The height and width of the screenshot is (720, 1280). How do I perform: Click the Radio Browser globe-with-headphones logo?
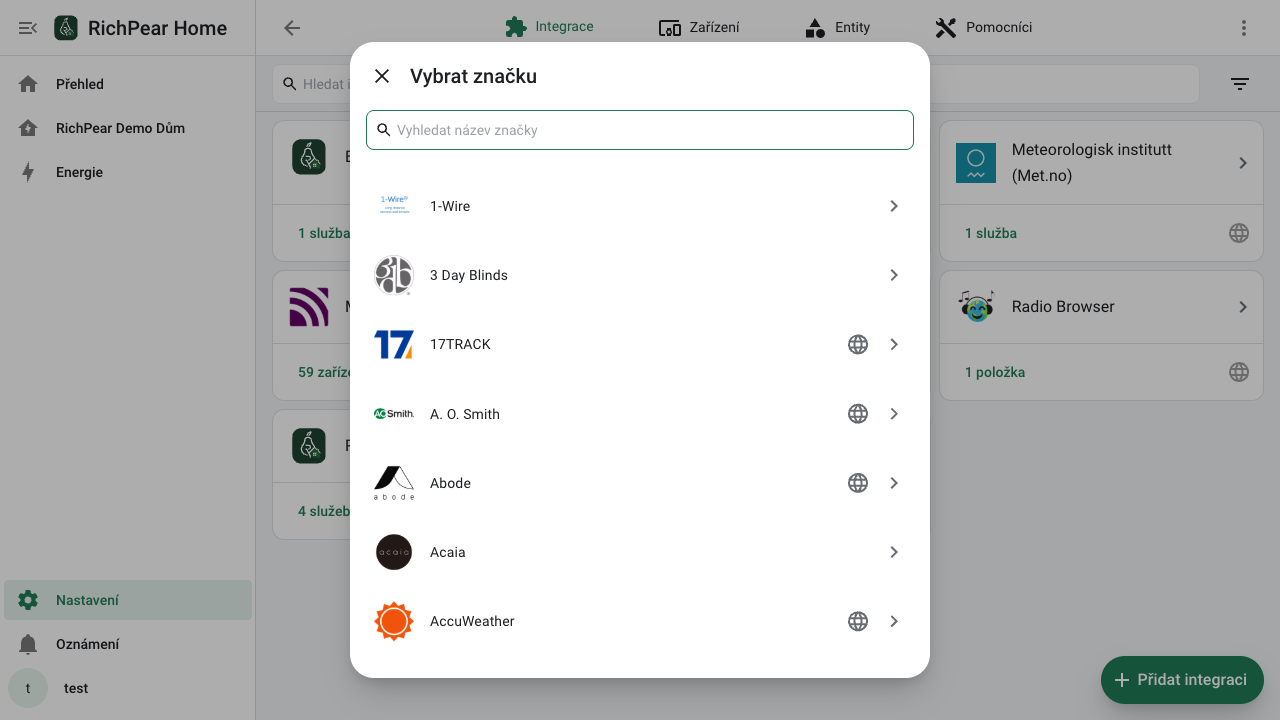pyautogui.click(x=976, y=307)
